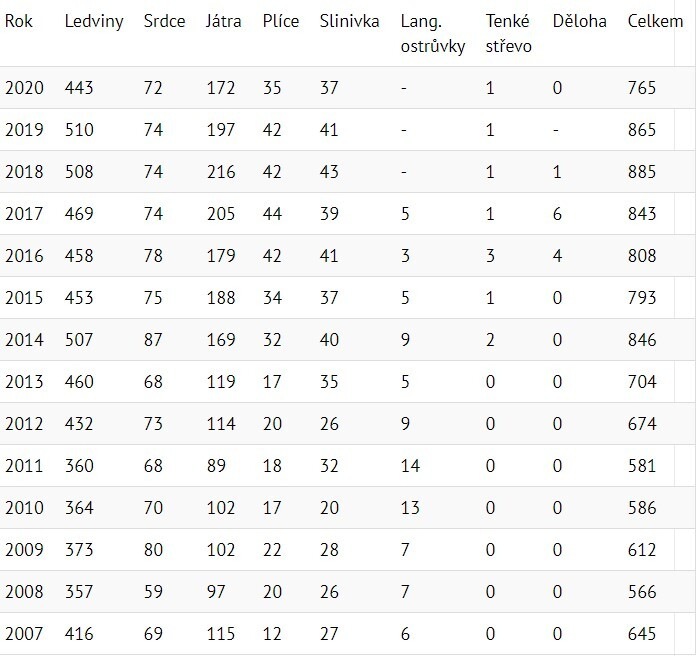Click the 'Játra' column header

tap(223, 21)
